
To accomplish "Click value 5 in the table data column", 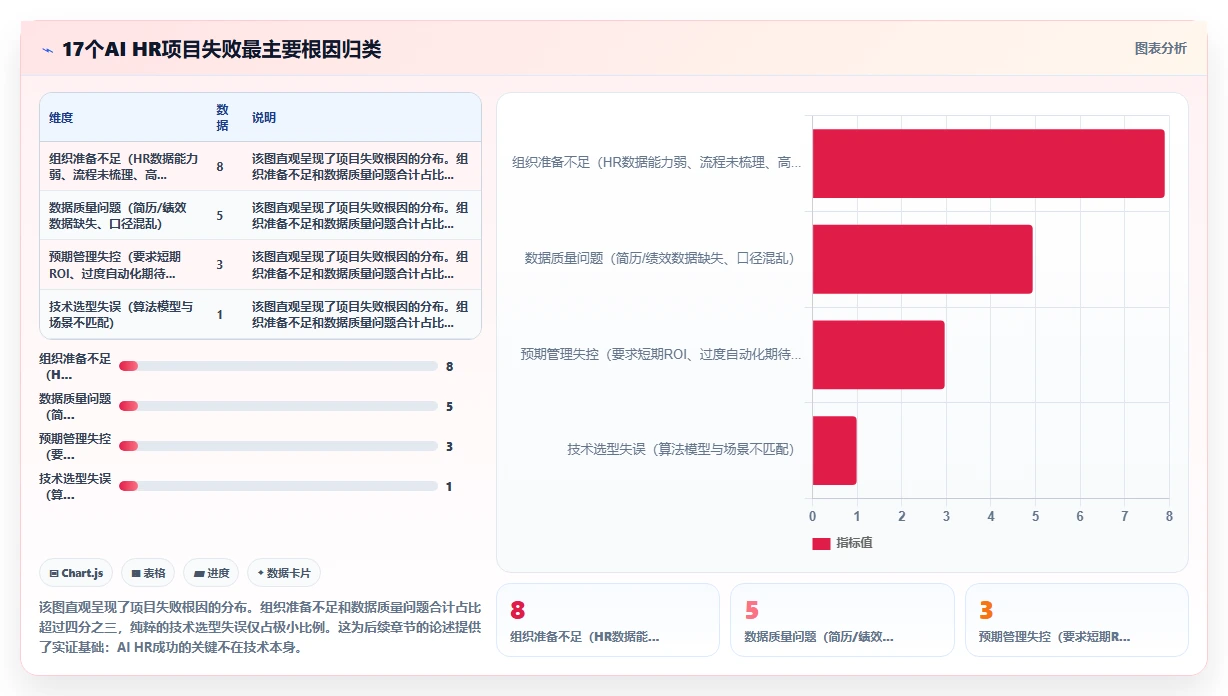I will [220, 216].
